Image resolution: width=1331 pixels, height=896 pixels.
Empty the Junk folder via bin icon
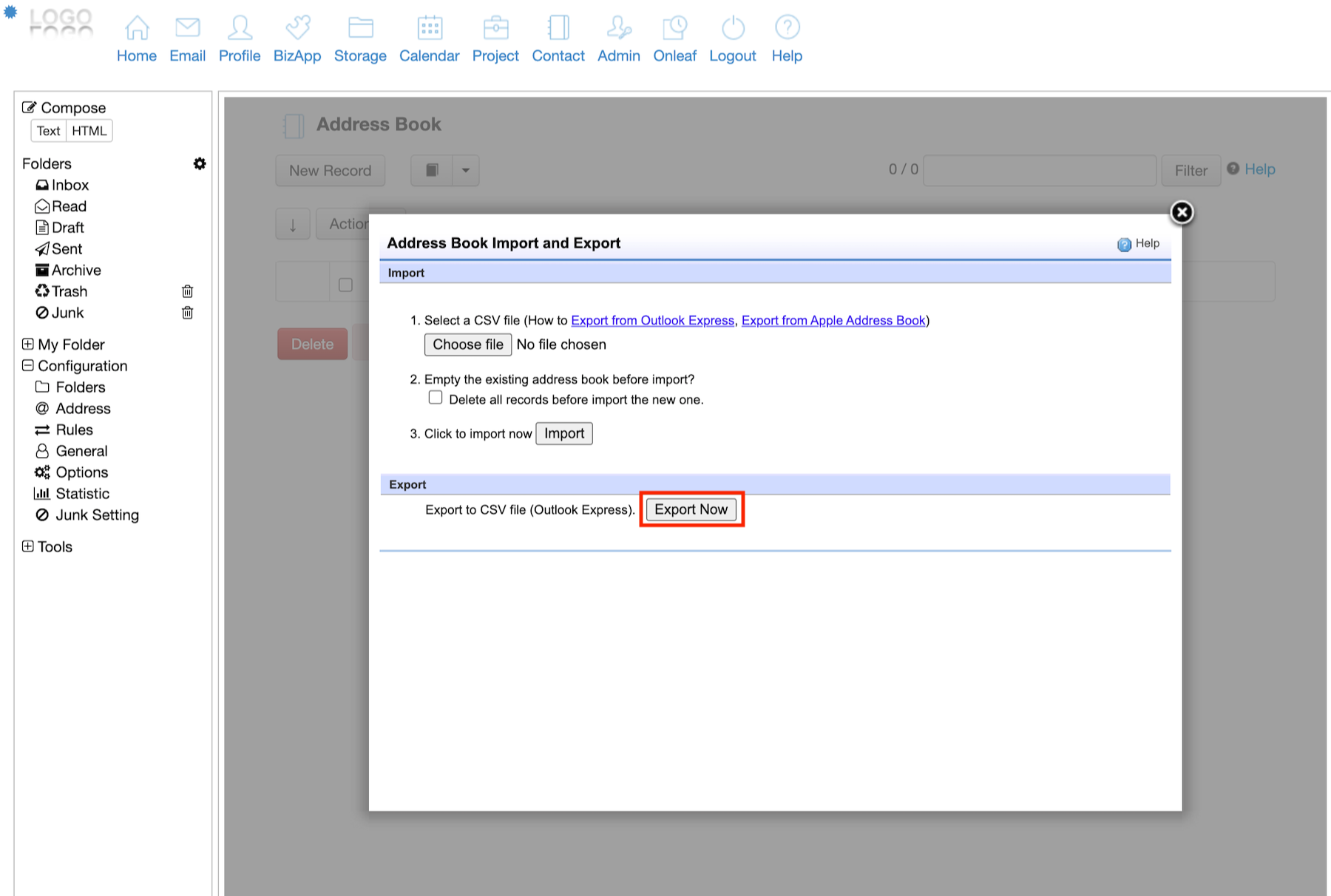tap(188, 313)
